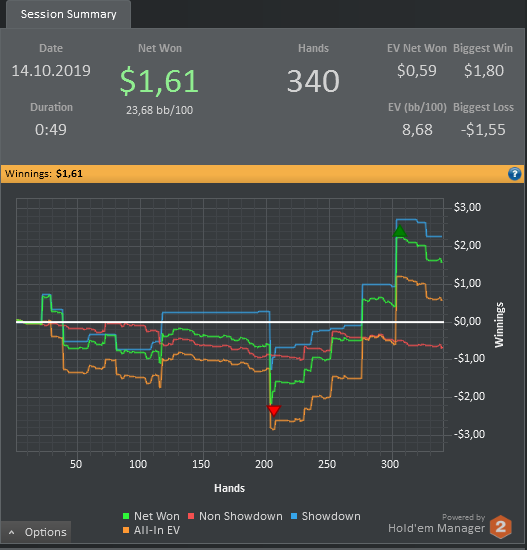Click the vertical Winnings y-axis title
This screenshot has width=527, height=550.
point(499,325)
